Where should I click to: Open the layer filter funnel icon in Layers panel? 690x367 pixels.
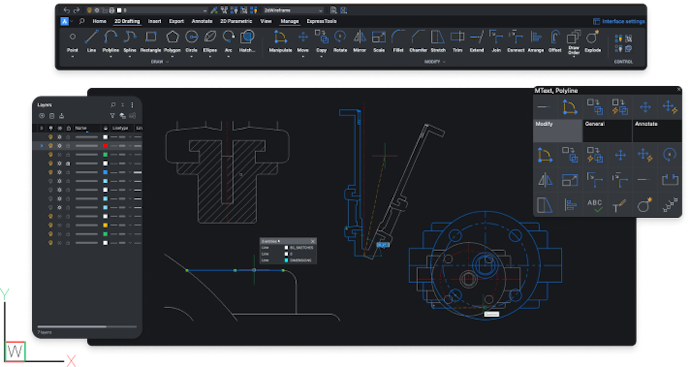112,116
